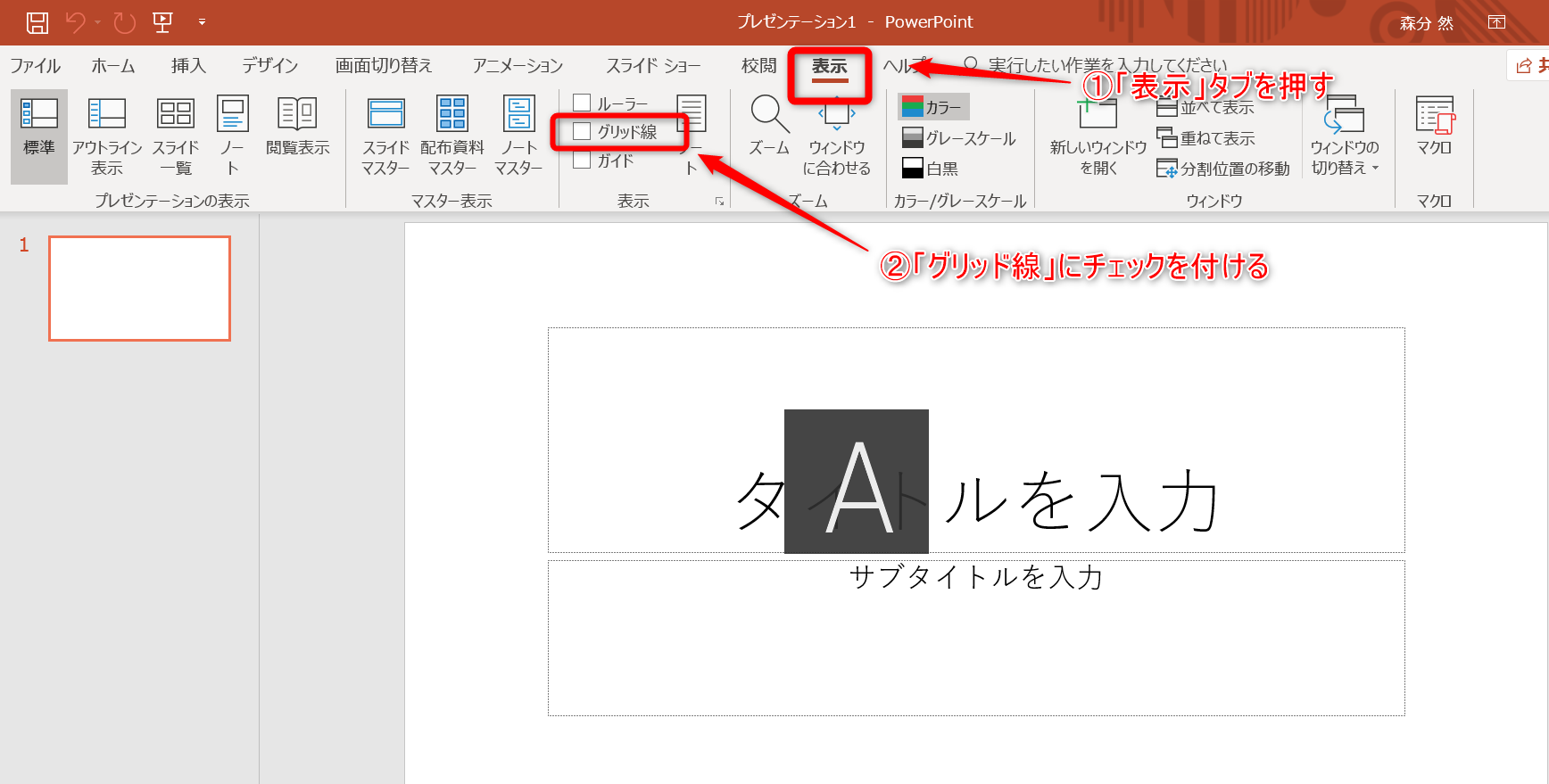Open the アニメーション tab
The height and width of the screenshot is (784, 1549).
coord(518,66)
